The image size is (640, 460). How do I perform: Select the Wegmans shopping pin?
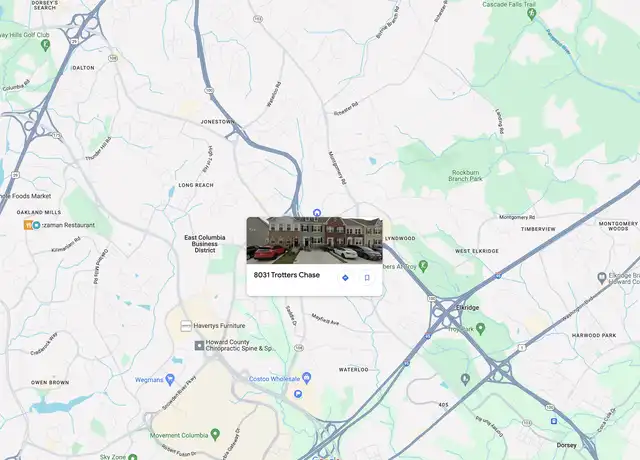point(171,380)
